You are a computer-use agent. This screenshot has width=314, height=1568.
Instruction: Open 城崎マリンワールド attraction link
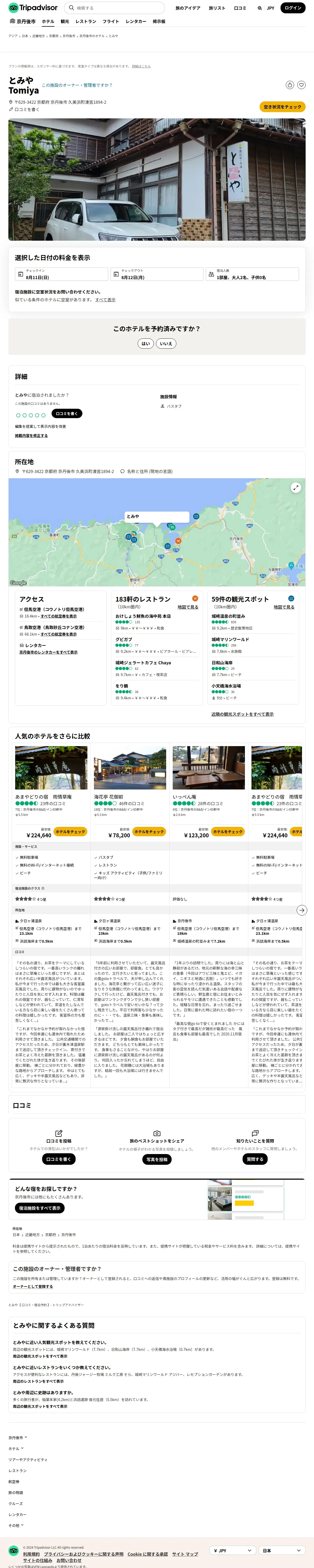[231, 639]
